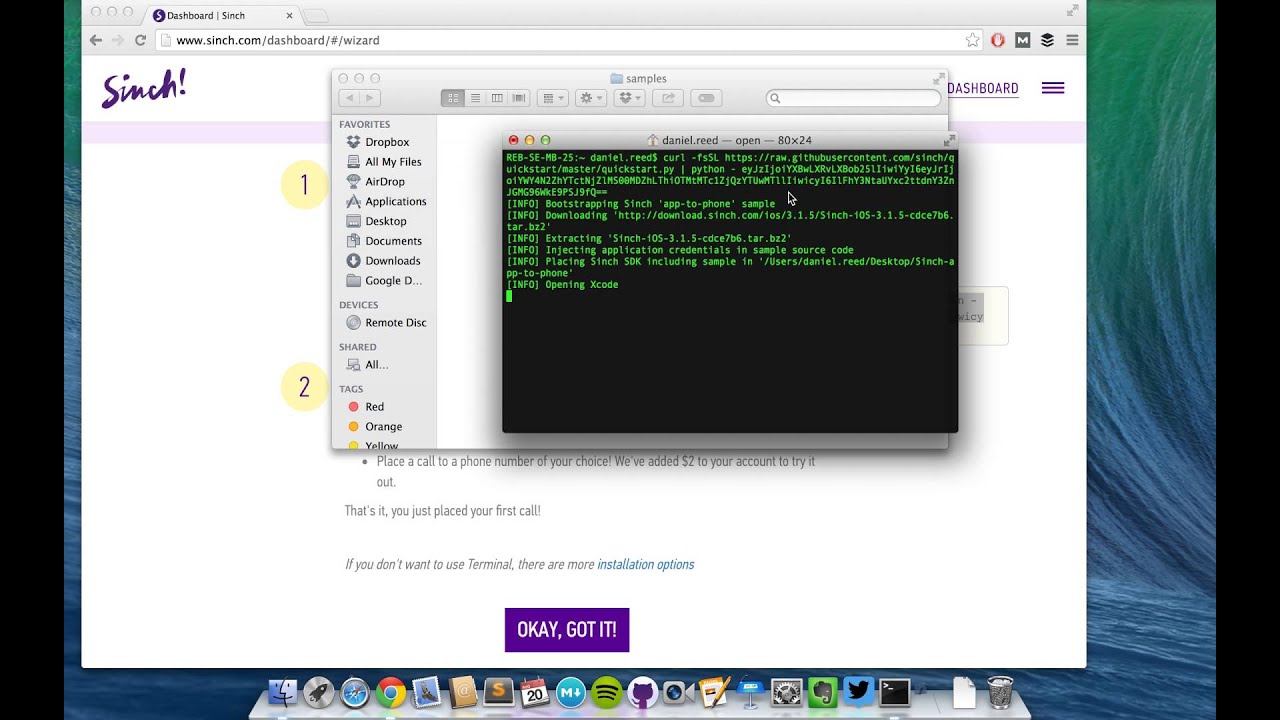
Task: Launch Spotify from the Dock
Action: click(607, 692)
